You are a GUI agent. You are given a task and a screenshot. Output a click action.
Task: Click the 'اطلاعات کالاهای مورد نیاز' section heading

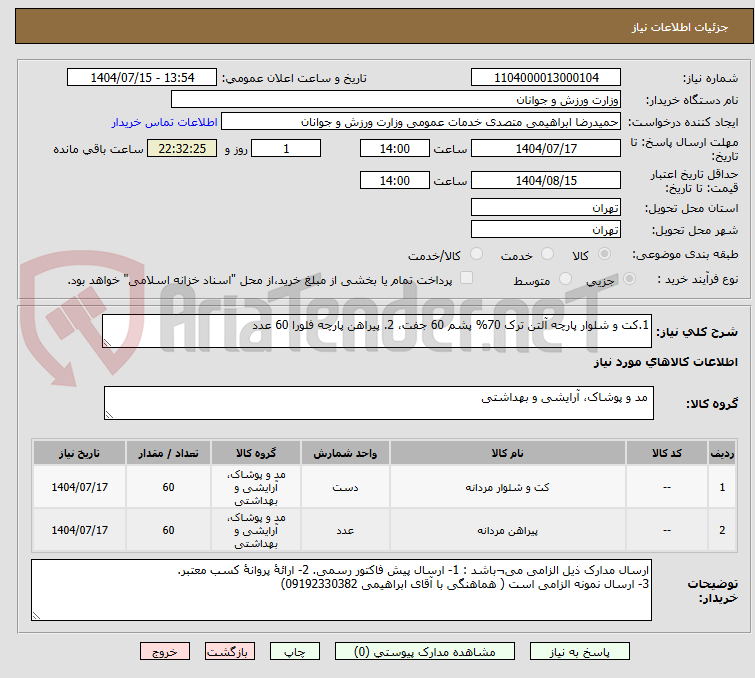pos(665,362)
